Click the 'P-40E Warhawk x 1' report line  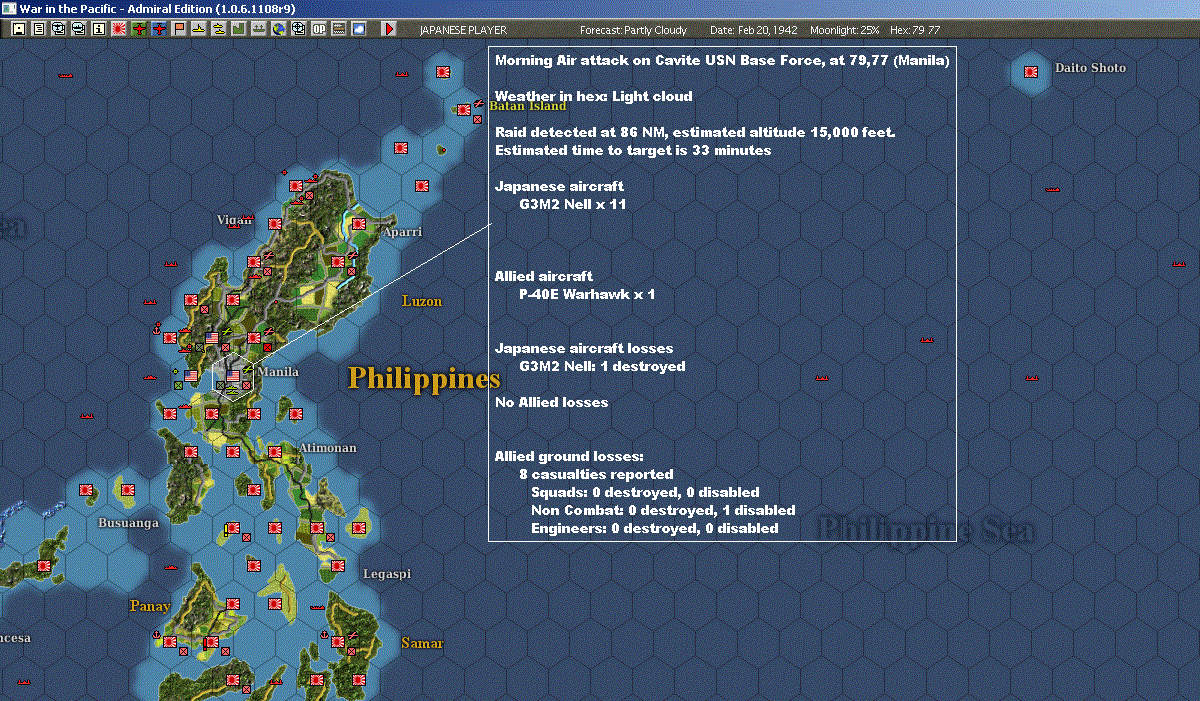(x=587, y=295)
